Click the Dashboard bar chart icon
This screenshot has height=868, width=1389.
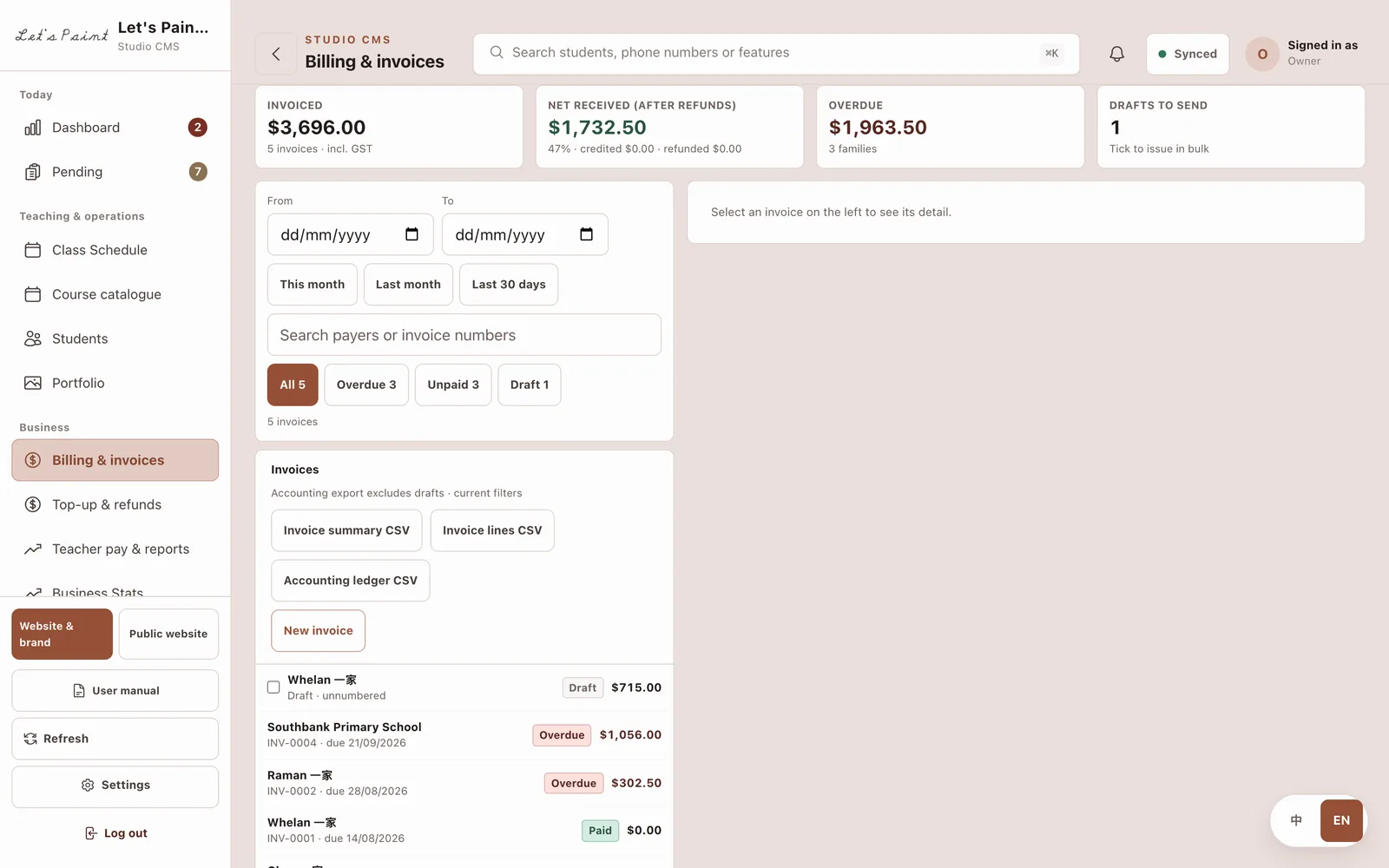(x=33, y=128)
